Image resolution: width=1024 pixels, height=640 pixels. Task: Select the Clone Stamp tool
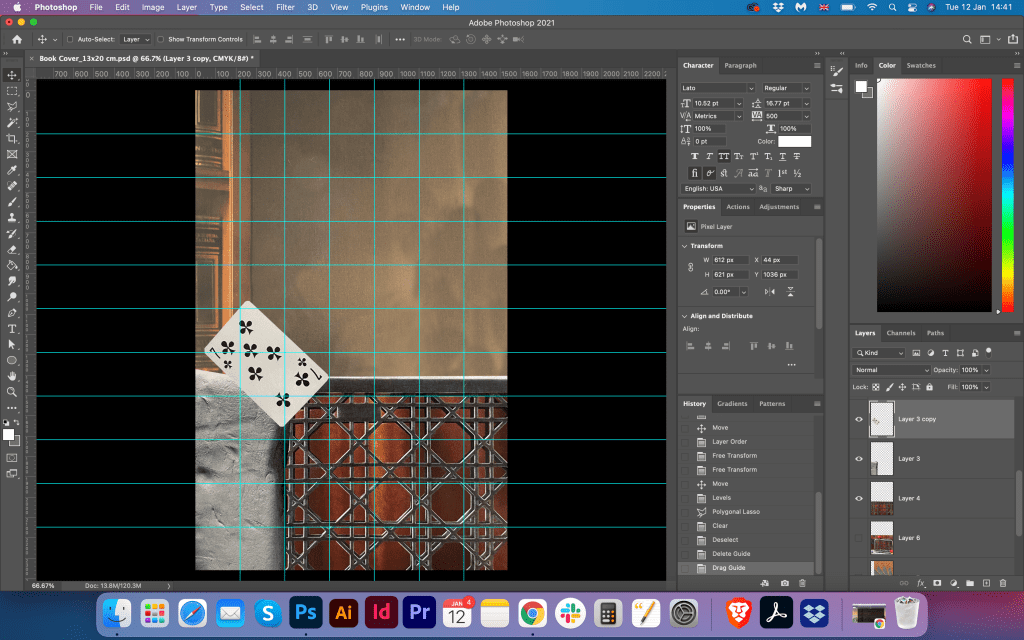12,217
